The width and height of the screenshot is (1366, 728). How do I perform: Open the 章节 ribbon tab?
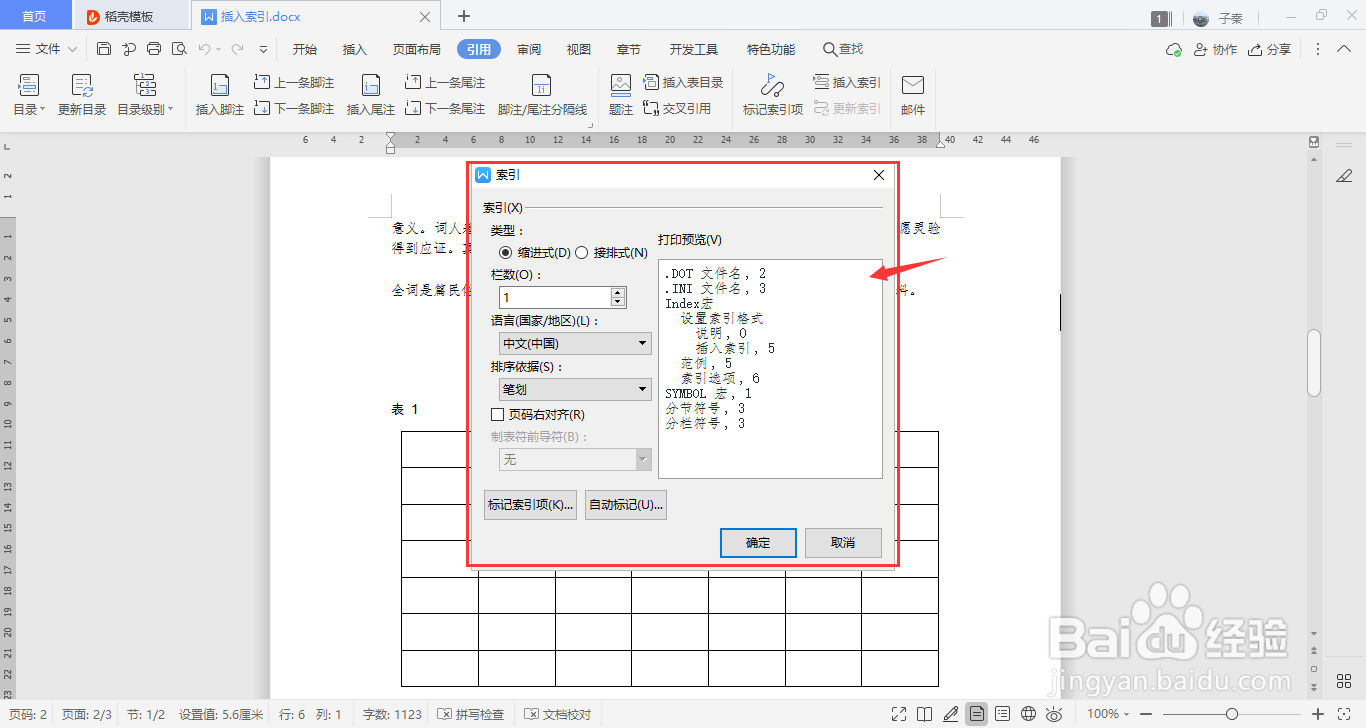point(628,48)
